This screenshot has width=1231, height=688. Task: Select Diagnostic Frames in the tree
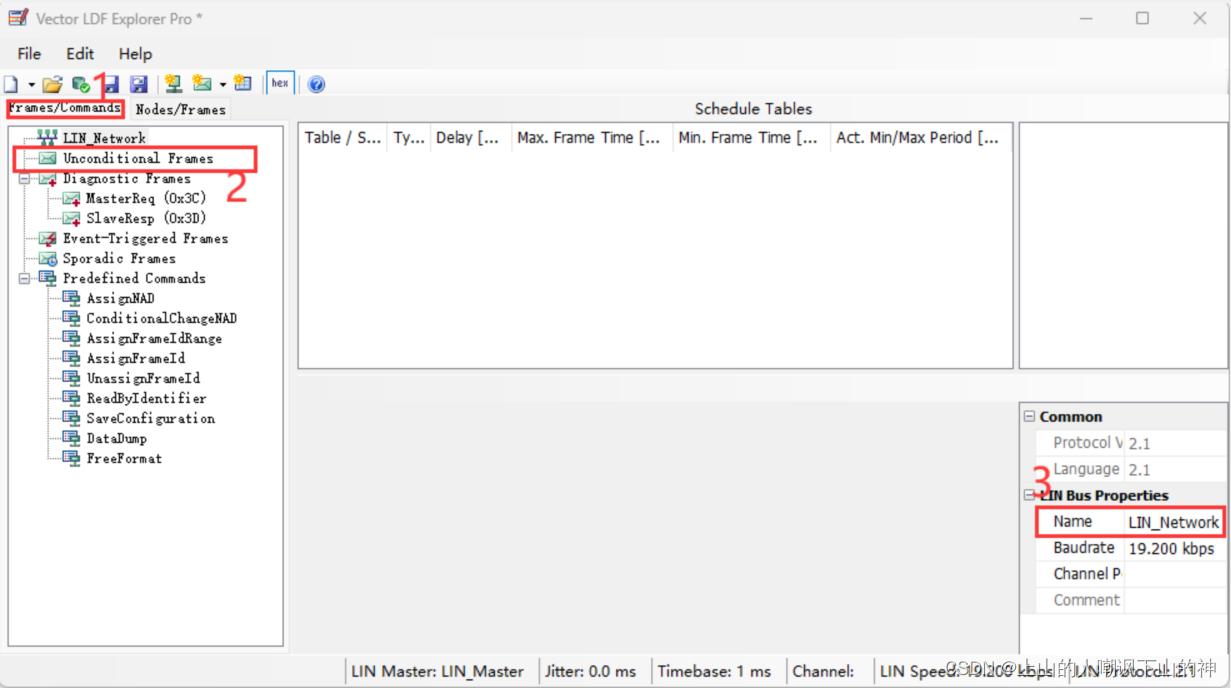coord(127,178)
